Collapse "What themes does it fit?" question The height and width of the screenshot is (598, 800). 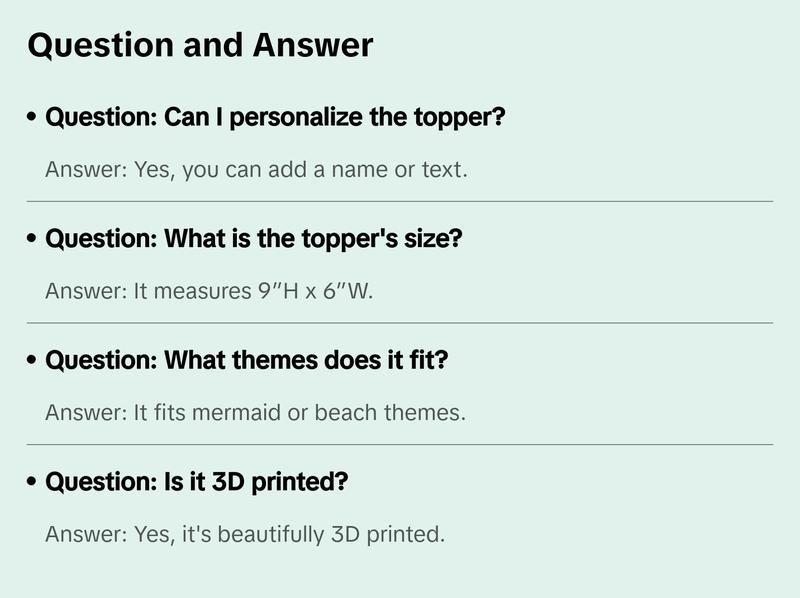pyautogui.click(x=246, y=360)
